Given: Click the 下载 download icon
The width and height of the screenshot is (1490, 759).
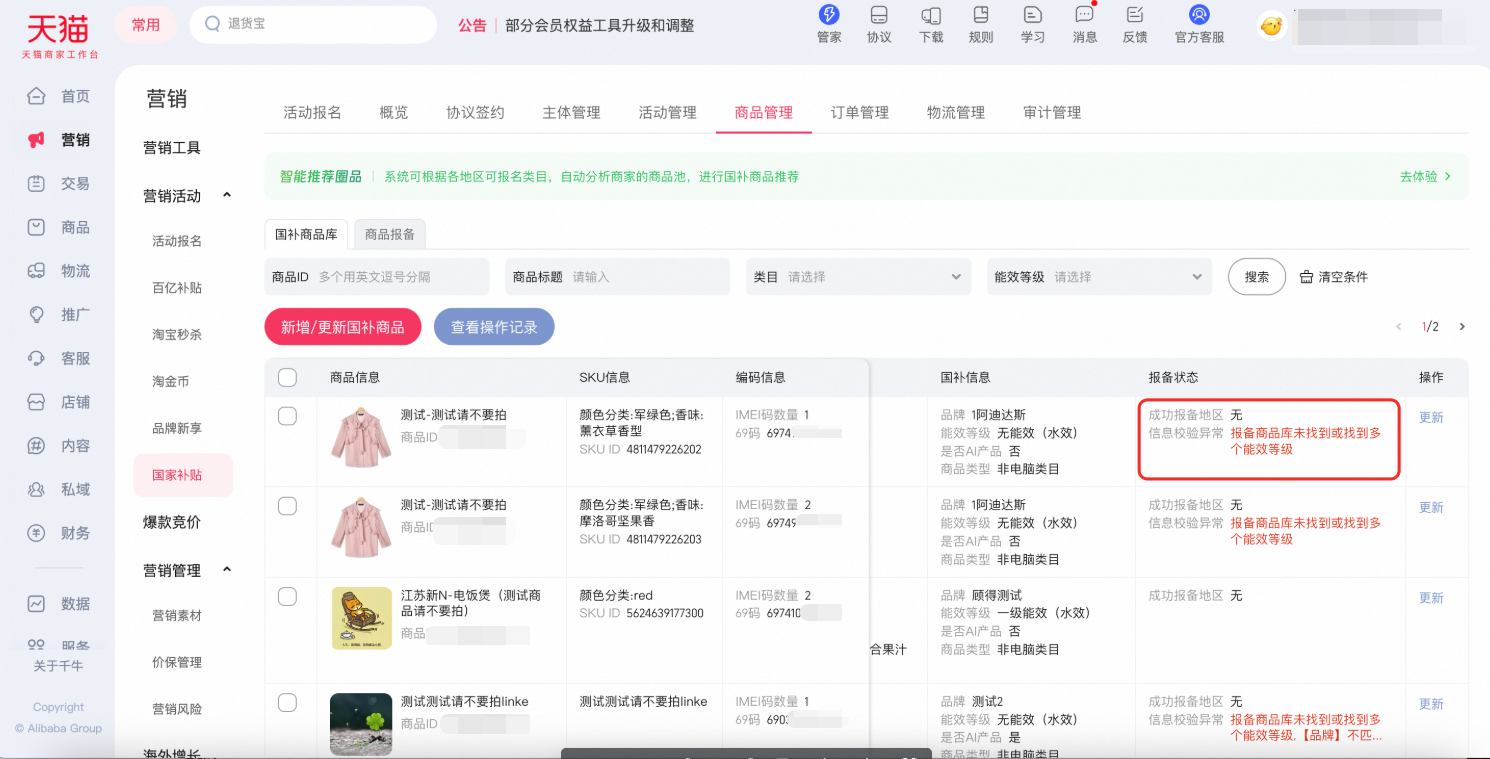Looking at the screenshot, I should pyautogui.click(x=931, y=15).
